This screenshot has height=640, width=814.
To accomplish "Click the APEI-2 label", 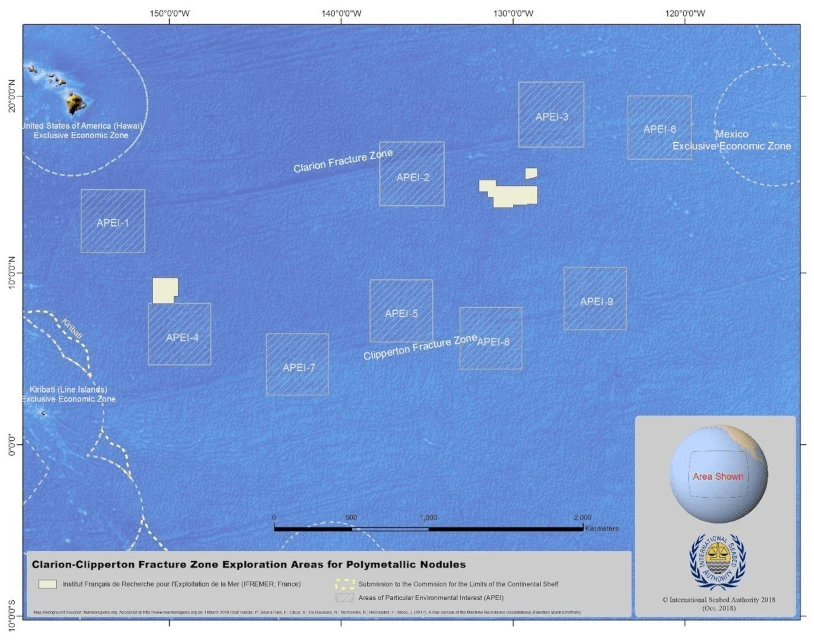I will (x=413, y=178).
